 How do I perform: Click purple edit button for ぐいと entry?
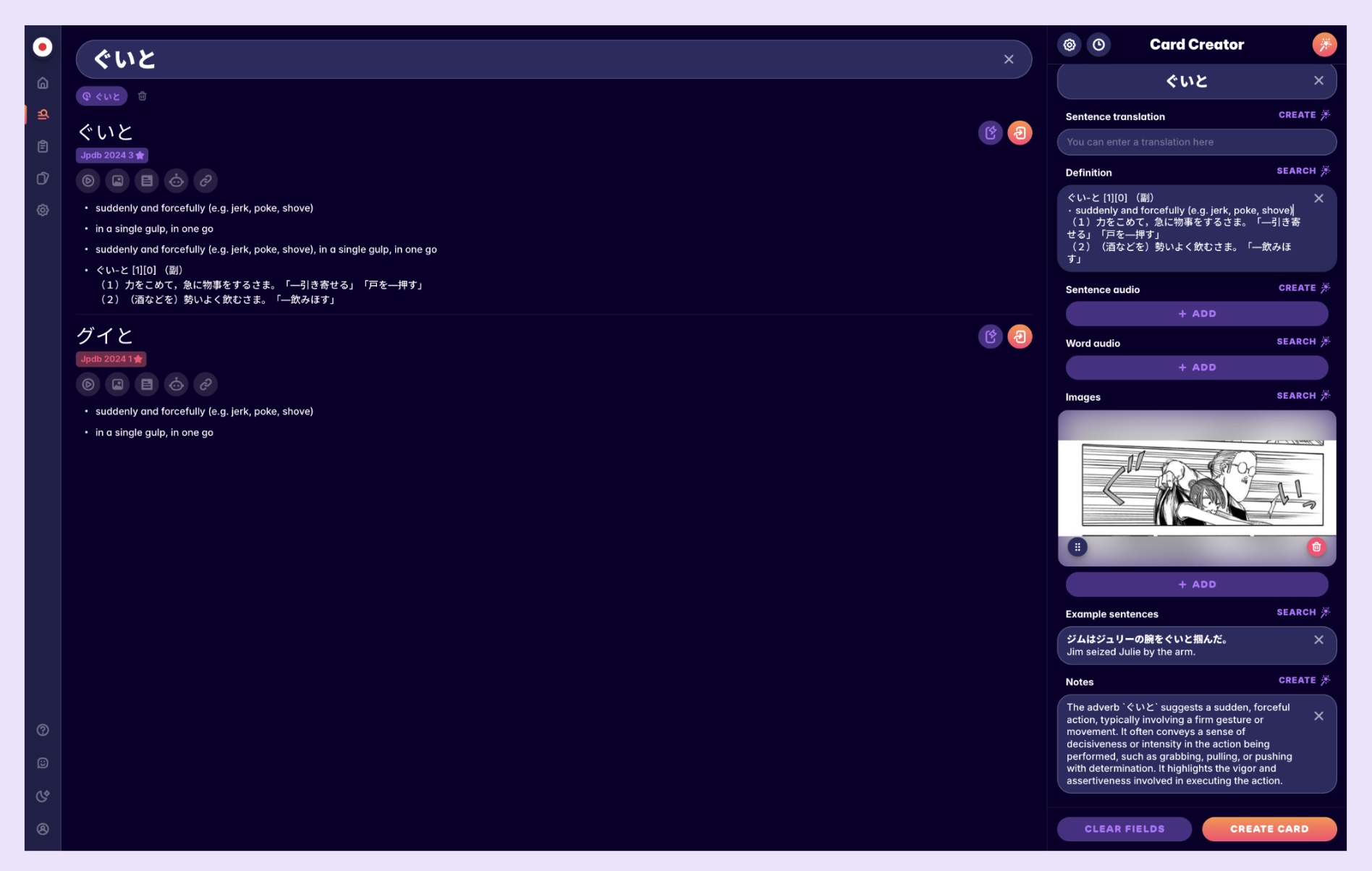coord(990,133)
